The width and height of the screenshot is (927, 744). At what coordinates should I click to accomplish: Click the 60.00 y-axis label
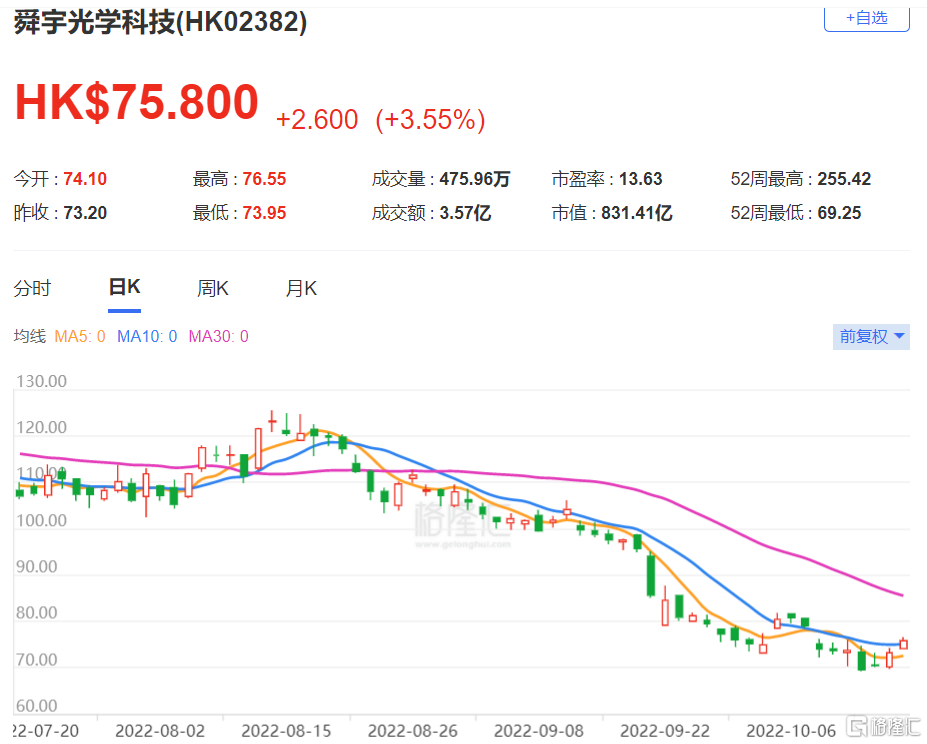[37, 706]
